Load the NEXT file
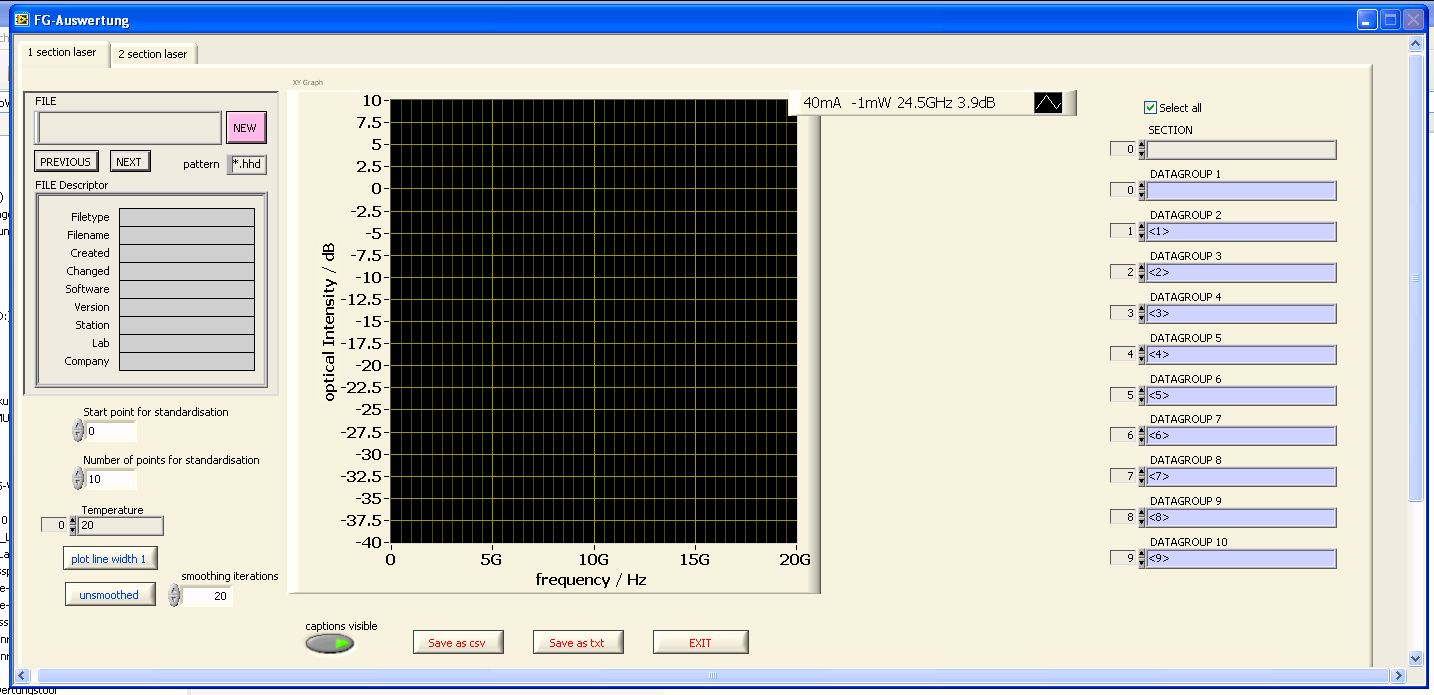This screenshot has width=1434, height=695. pyautogui.click(x=129, y=162)
